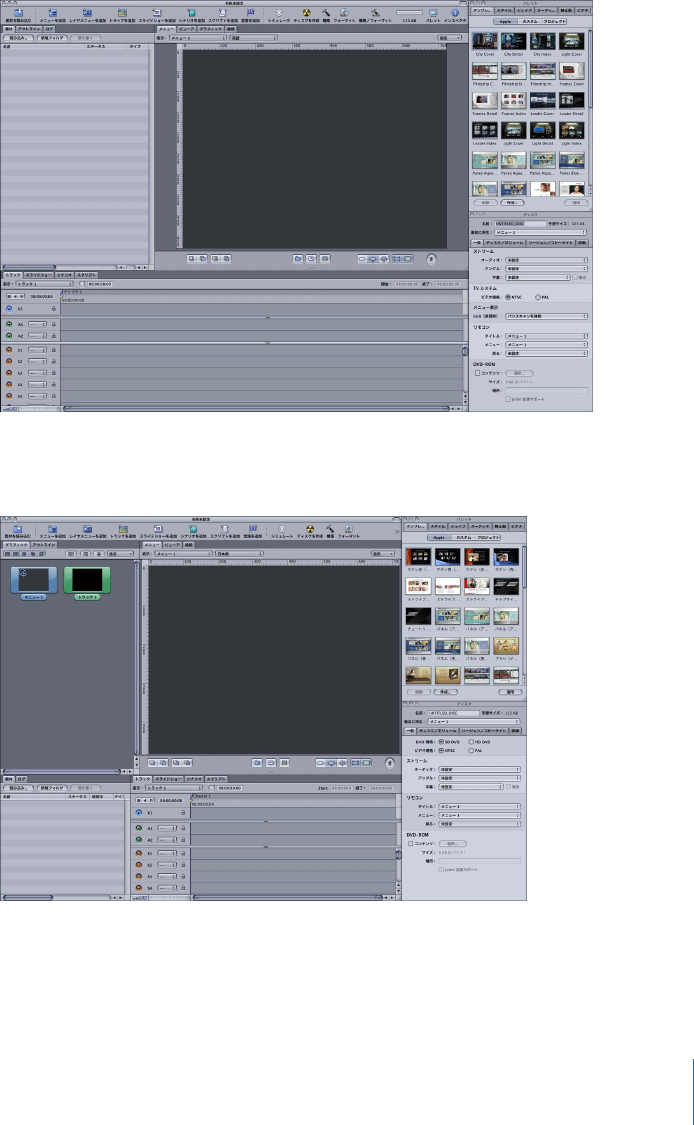Open the inspector via upper window インスペクタ icon

(454, 14)
